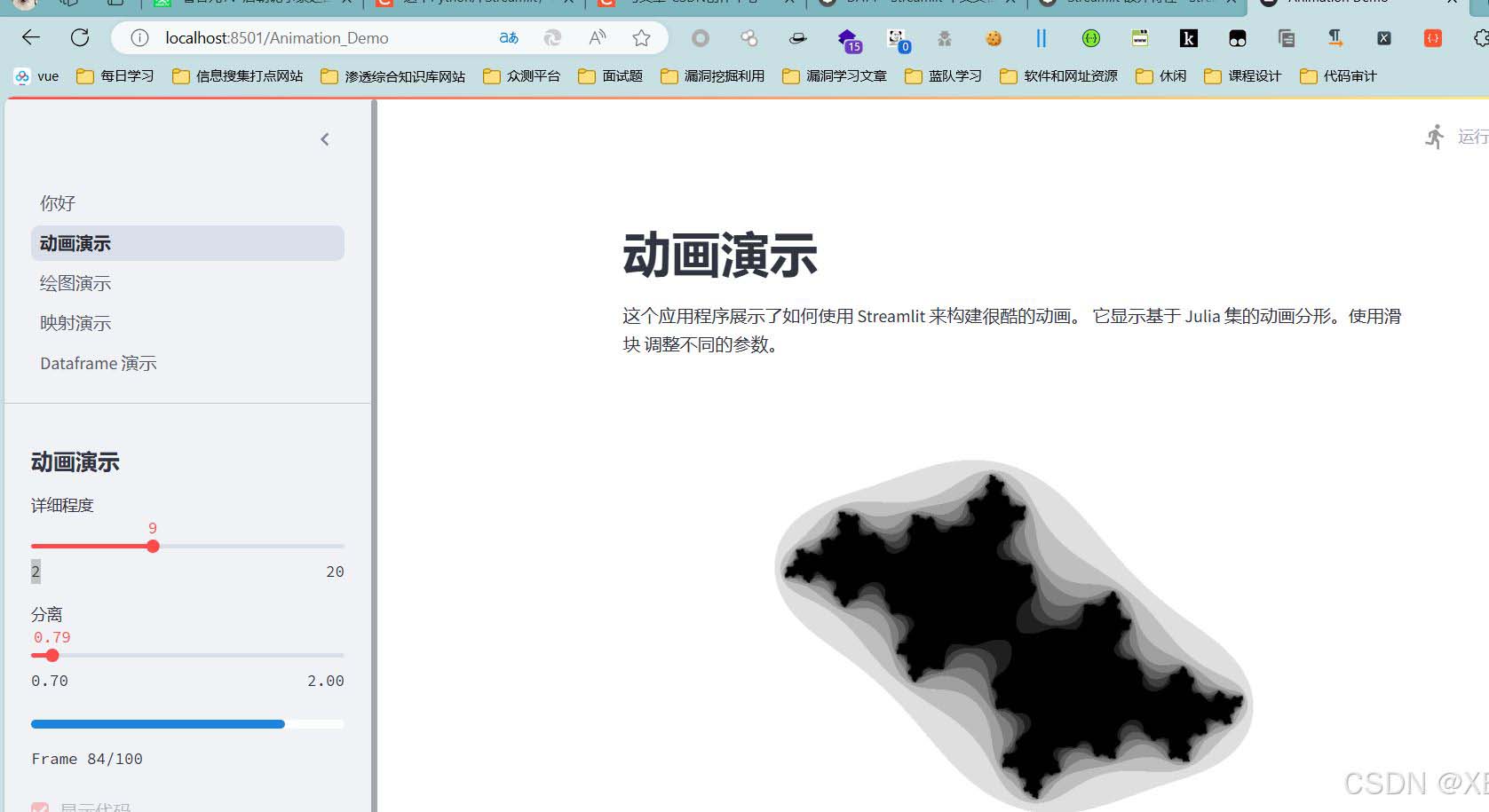Open the graduation cap extension with 15 badge
Viewport: 1489px width, 812px height.
(x=850, y=39)
